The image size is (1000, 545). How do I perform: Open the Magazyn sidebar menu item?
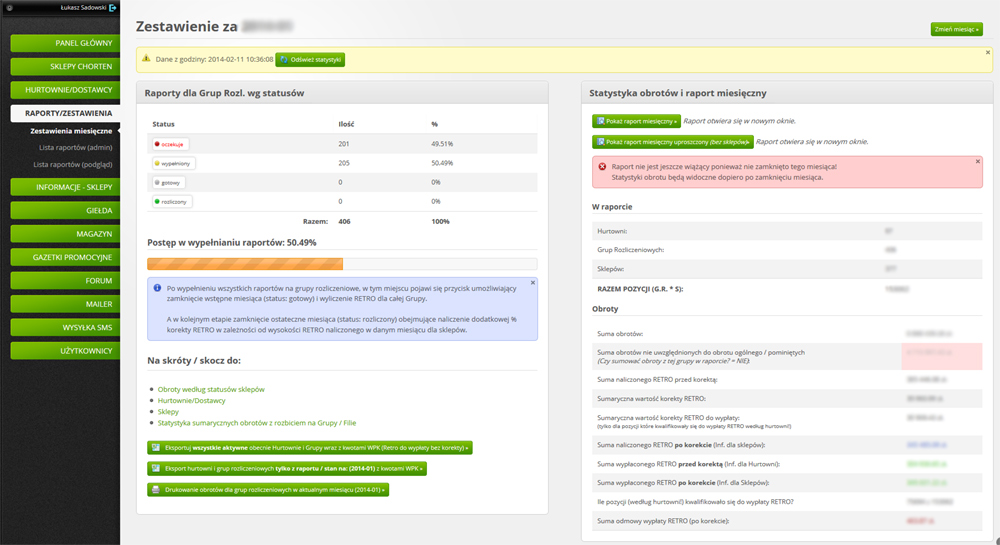66,233
